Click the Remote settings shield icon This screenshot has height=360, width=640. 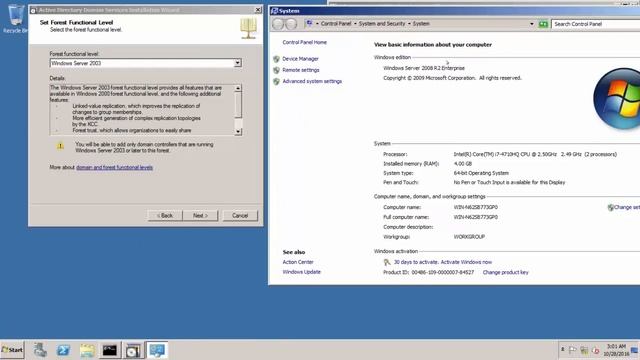pyautogui.click(x=276, y=70)
